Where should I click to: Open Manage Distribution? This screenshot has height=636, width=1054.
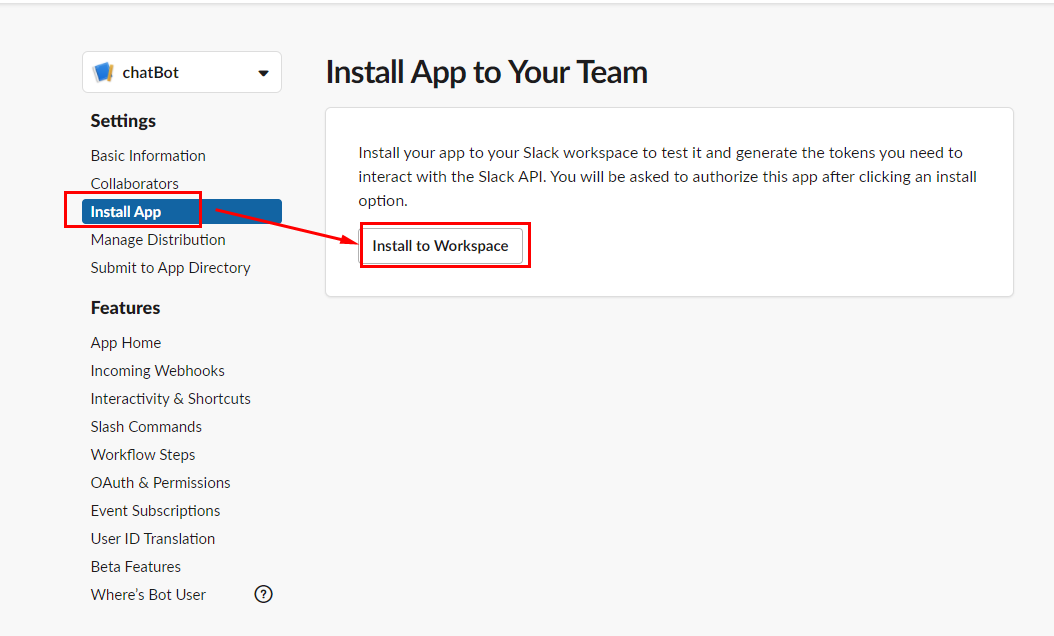(158, 240)
